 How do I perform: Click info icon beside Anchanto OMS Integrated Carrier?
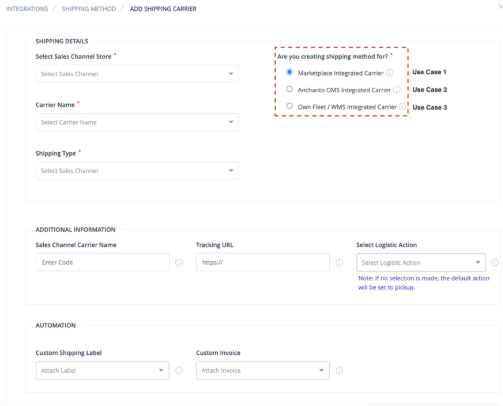396,90
